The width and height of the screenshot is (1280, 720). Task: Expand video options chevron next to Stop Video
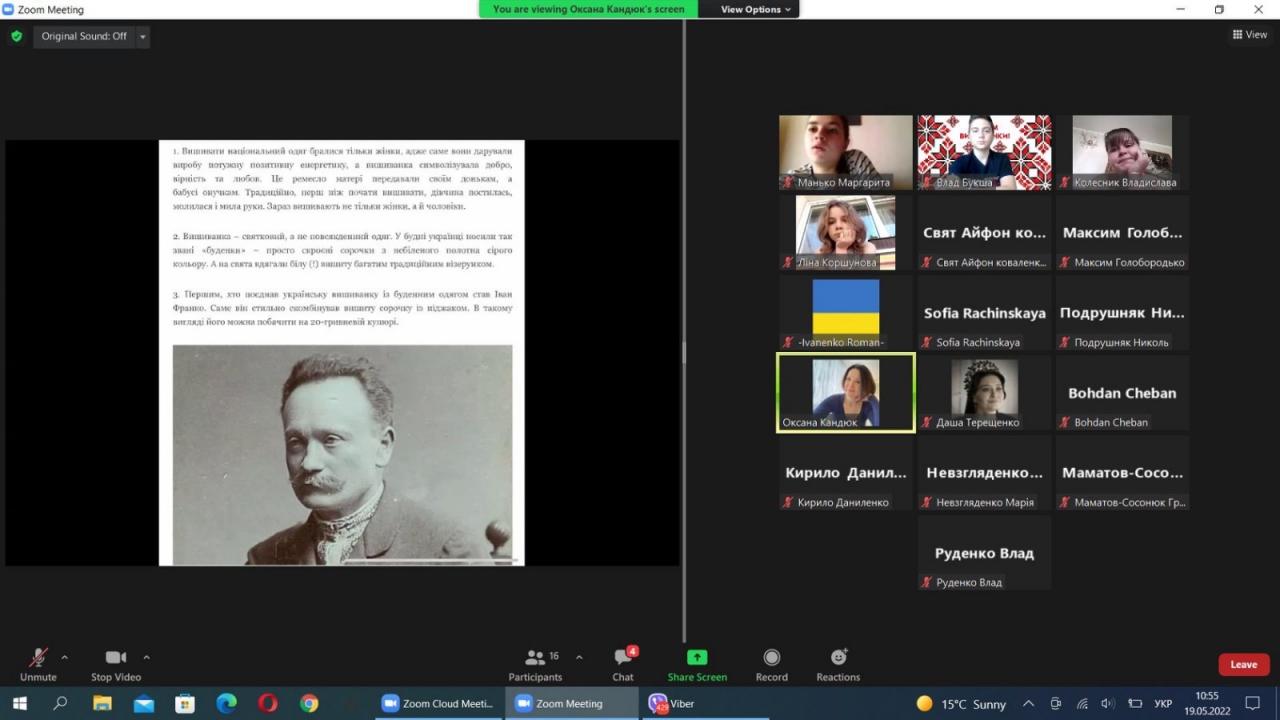coord(146,657)
